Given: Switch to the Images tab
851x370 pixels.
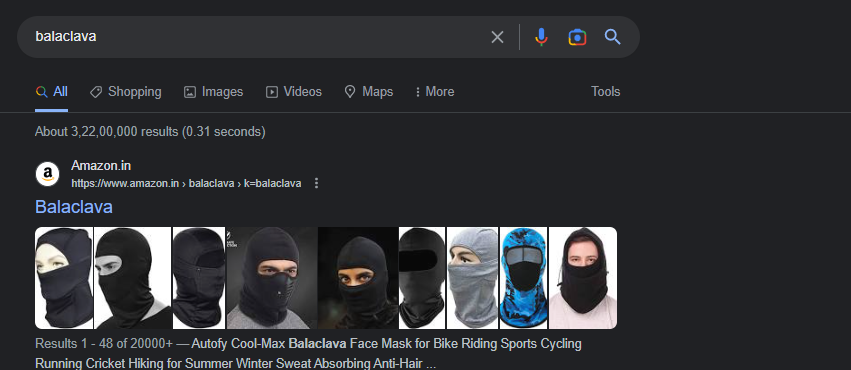Looking at the screenshot, I should (x=213, y=92).
